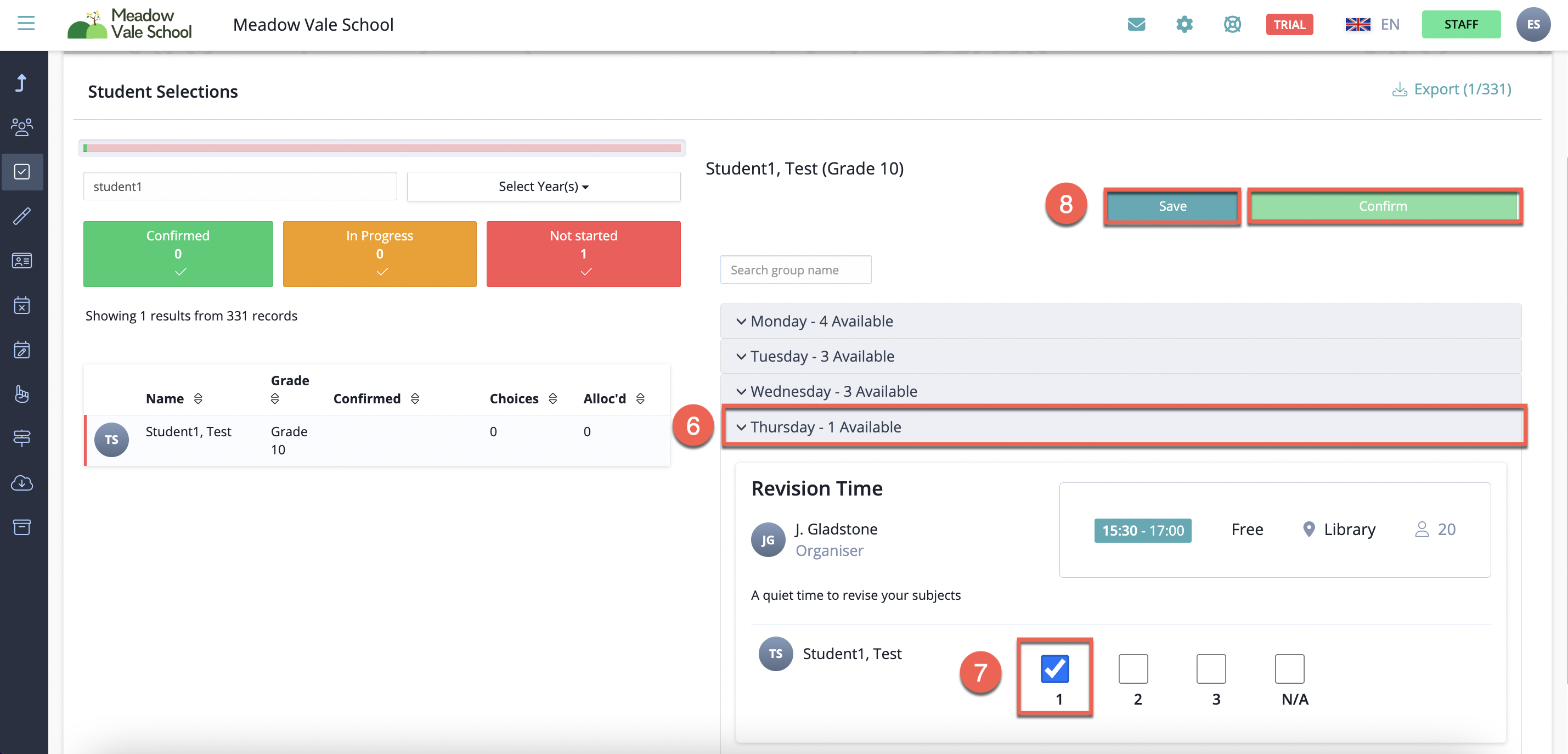The width and height of the screenshot is (1568, 754).
Task: Click the Search group name field
Action: point(795,270)
